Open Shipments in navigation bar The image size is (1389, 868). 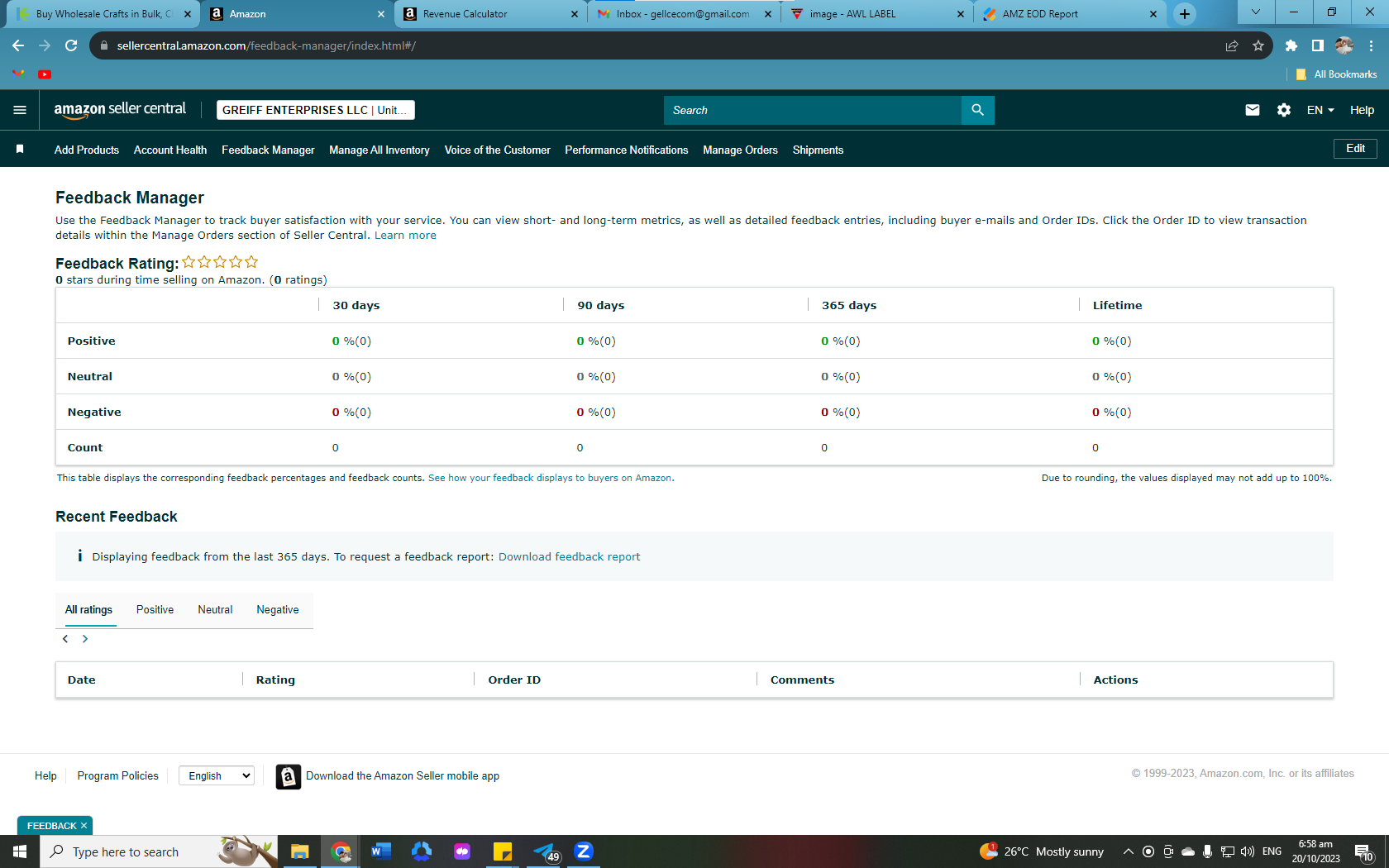coord(819,150)
